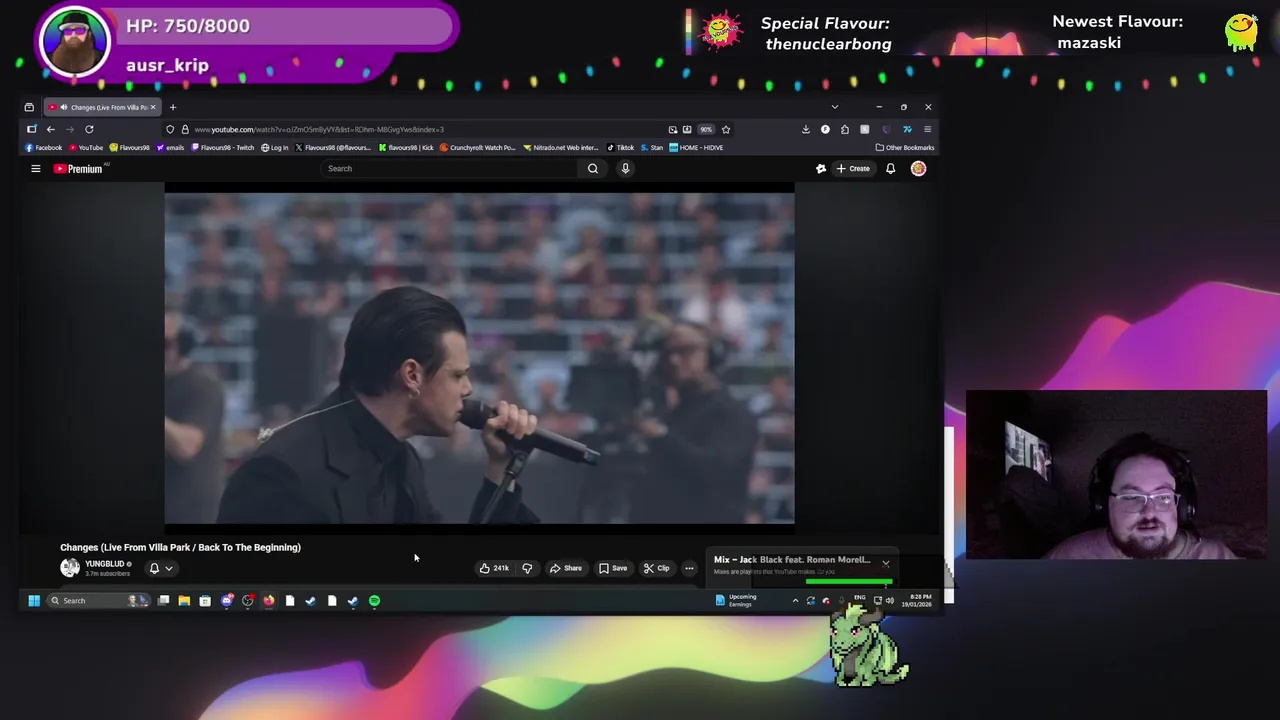Change the 90% zoom level badge
Viewport: 1280px width, 720px height.
706,129
